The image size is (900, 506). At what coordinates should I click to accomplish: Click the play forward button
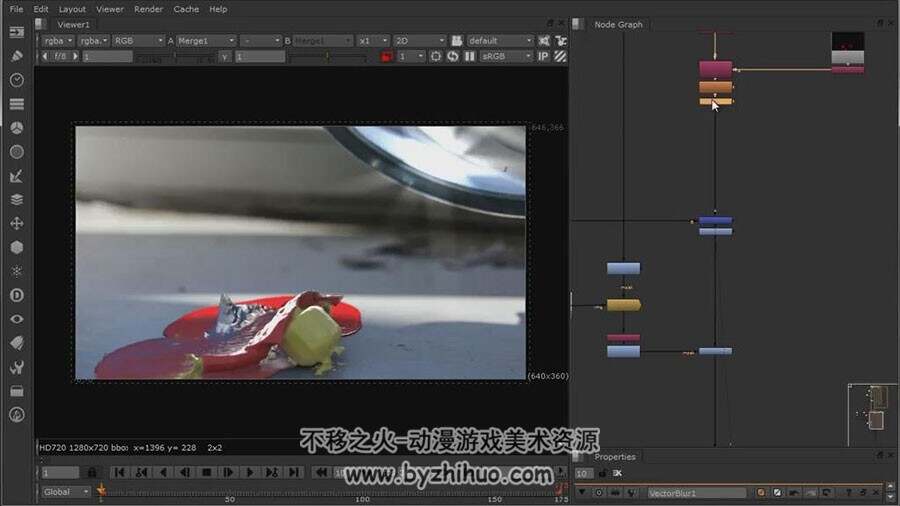[250, 472]
